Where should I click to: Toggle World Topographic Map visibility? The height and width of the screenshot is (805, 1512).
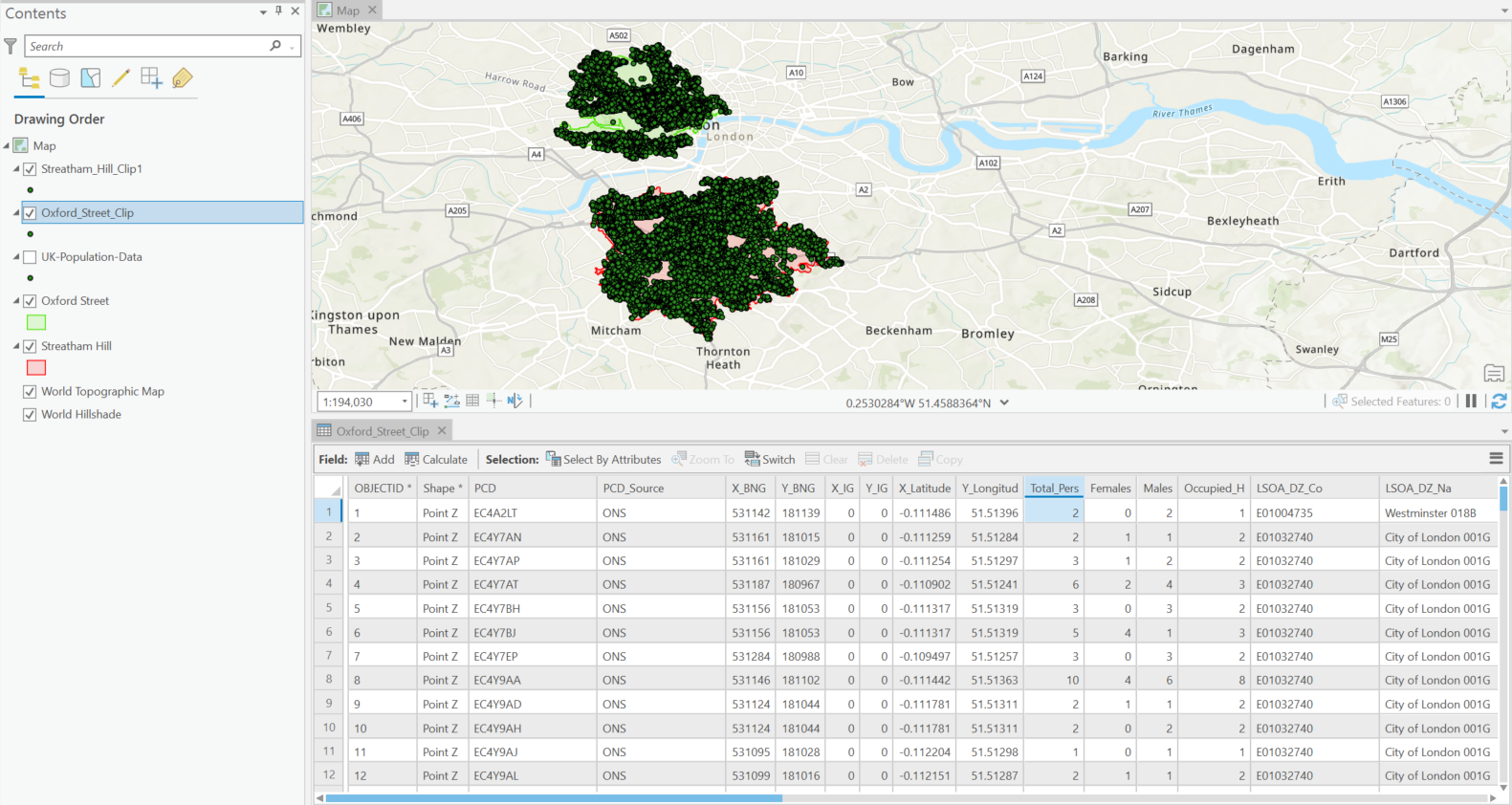[x=30, y=392]
